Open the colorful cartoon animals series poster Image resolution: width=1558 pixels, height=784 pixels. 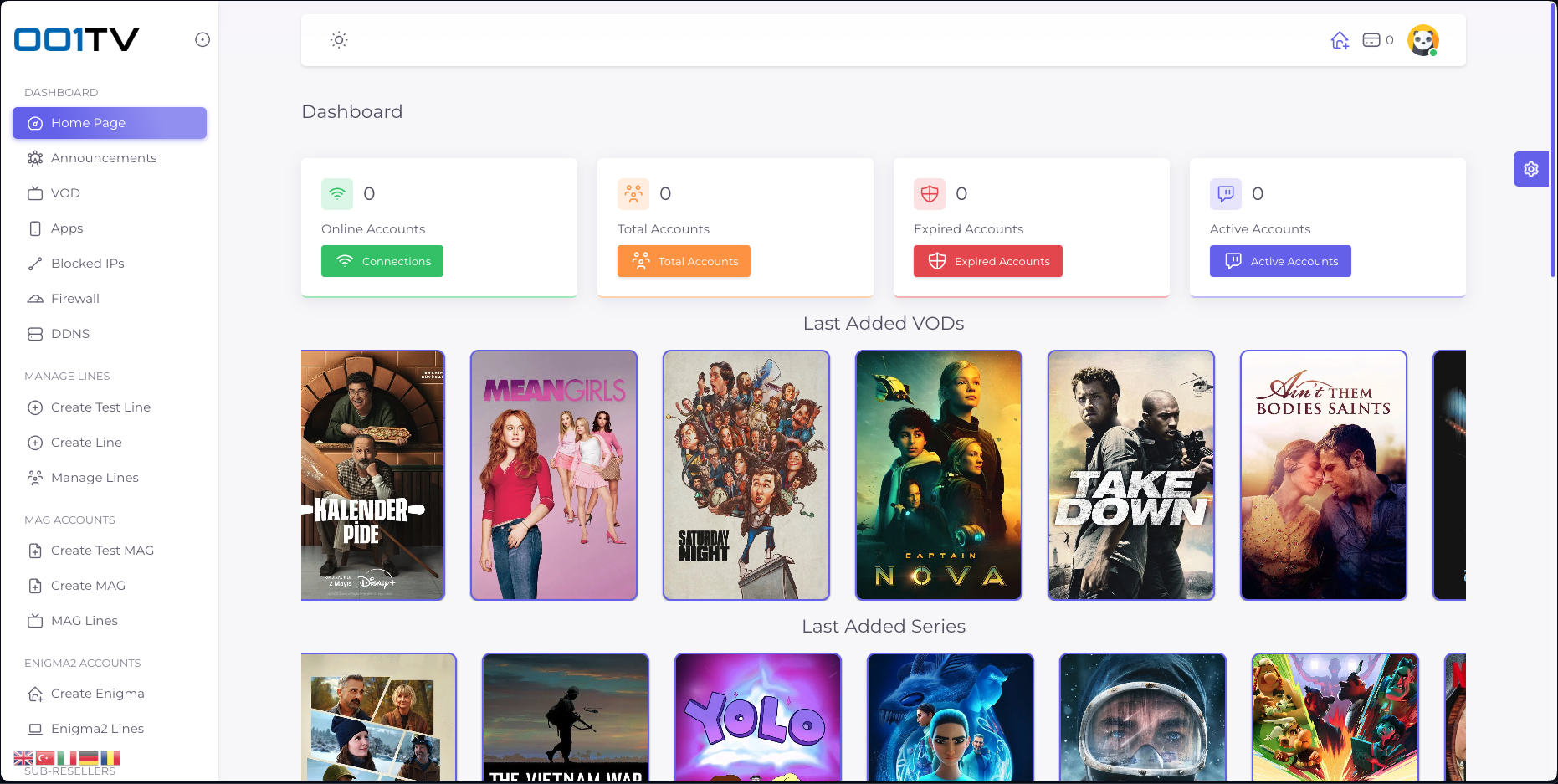pos(1335,717)
